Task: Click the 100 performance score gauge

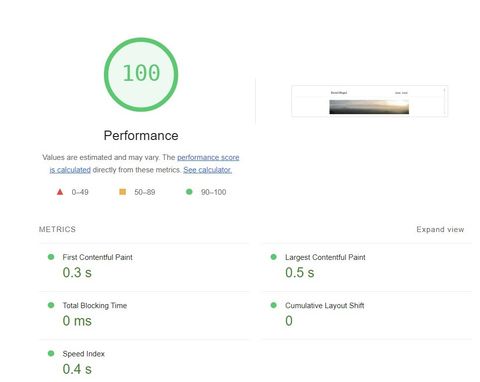Action: click(141, 74)
